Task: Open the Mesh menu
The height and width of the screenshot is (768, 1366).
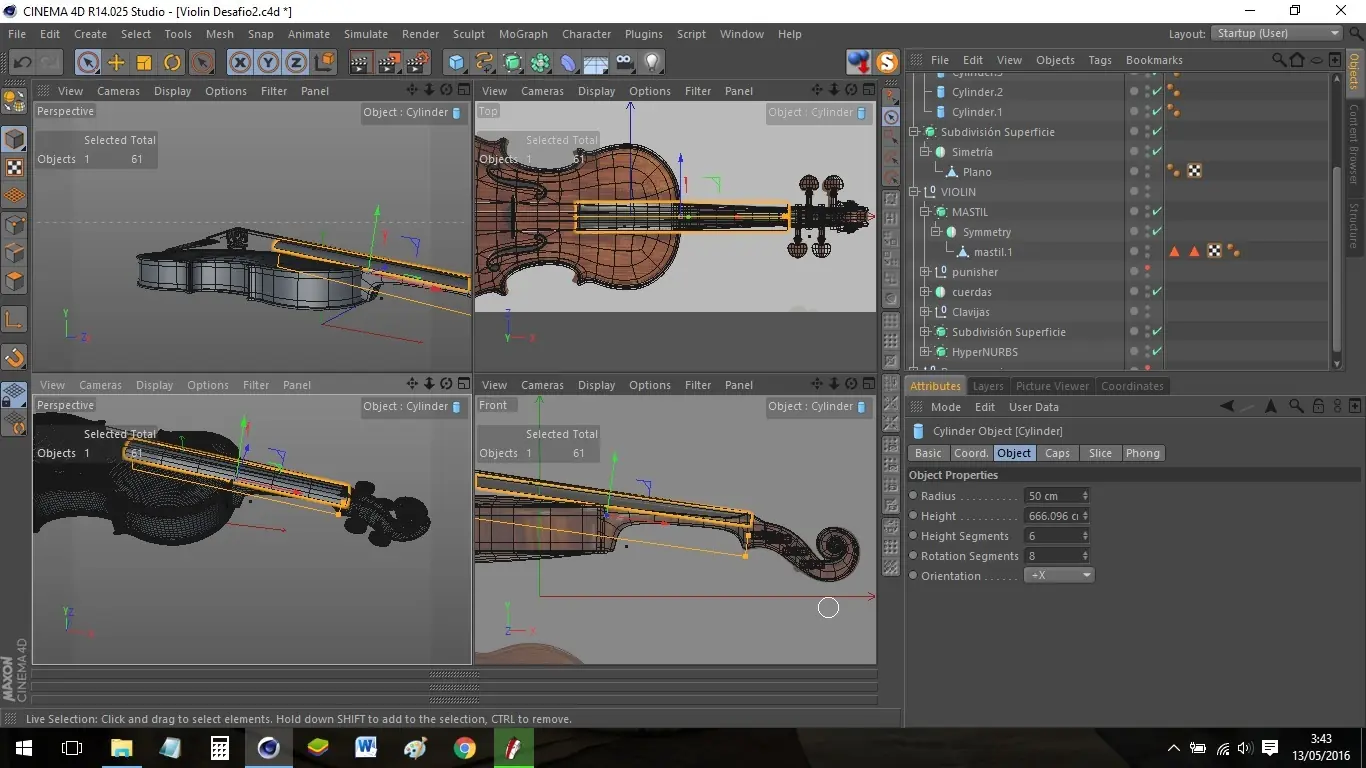Action: 220,34
